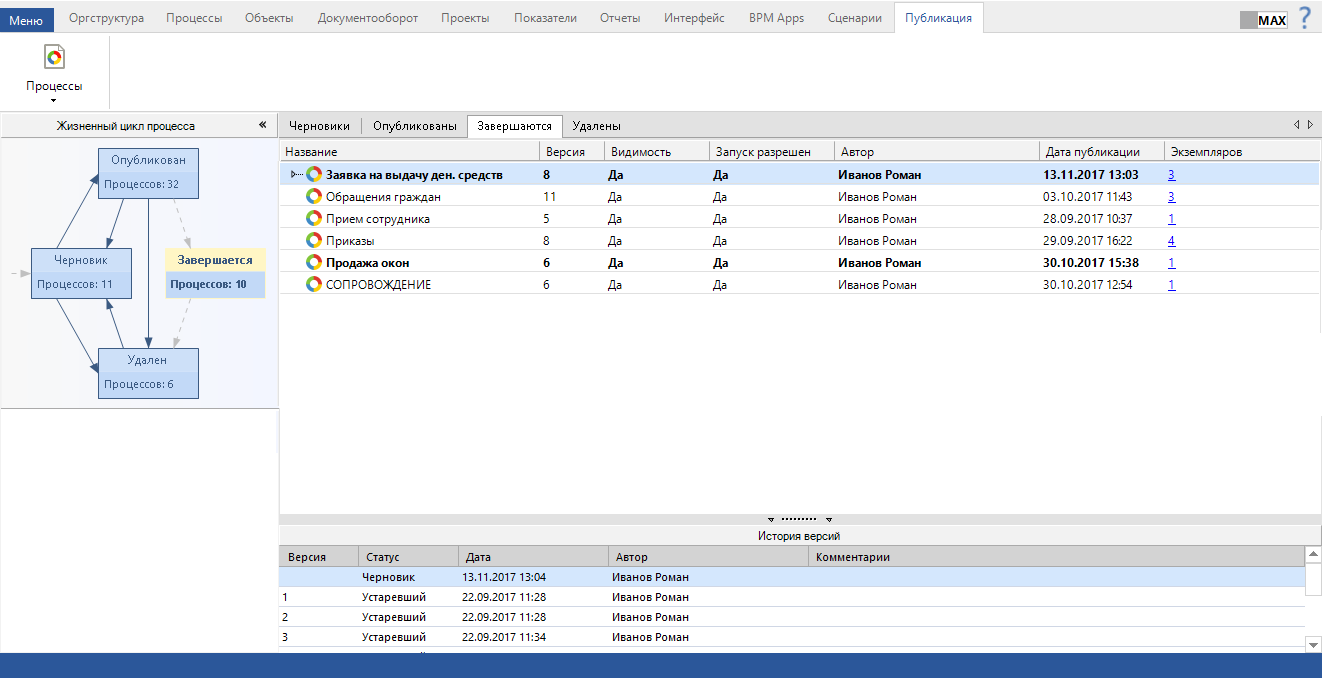Open the help question mark icon

1304,18
